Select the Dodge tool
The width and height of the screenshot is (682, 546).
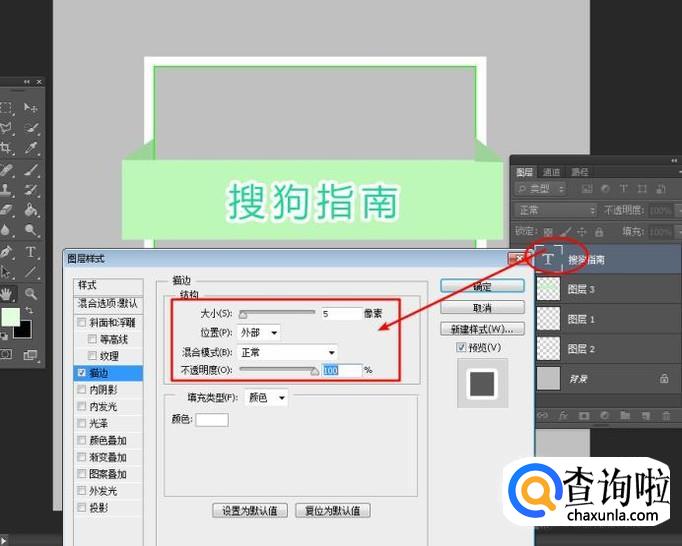tap(30, 230)
